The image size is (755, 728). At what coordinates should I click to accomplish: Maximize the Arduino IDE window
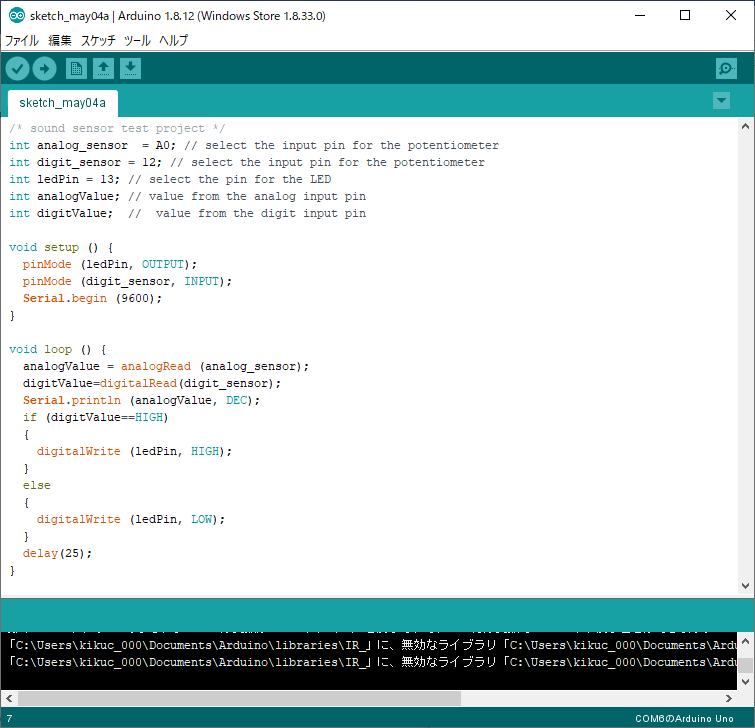[x=685, y=15]
